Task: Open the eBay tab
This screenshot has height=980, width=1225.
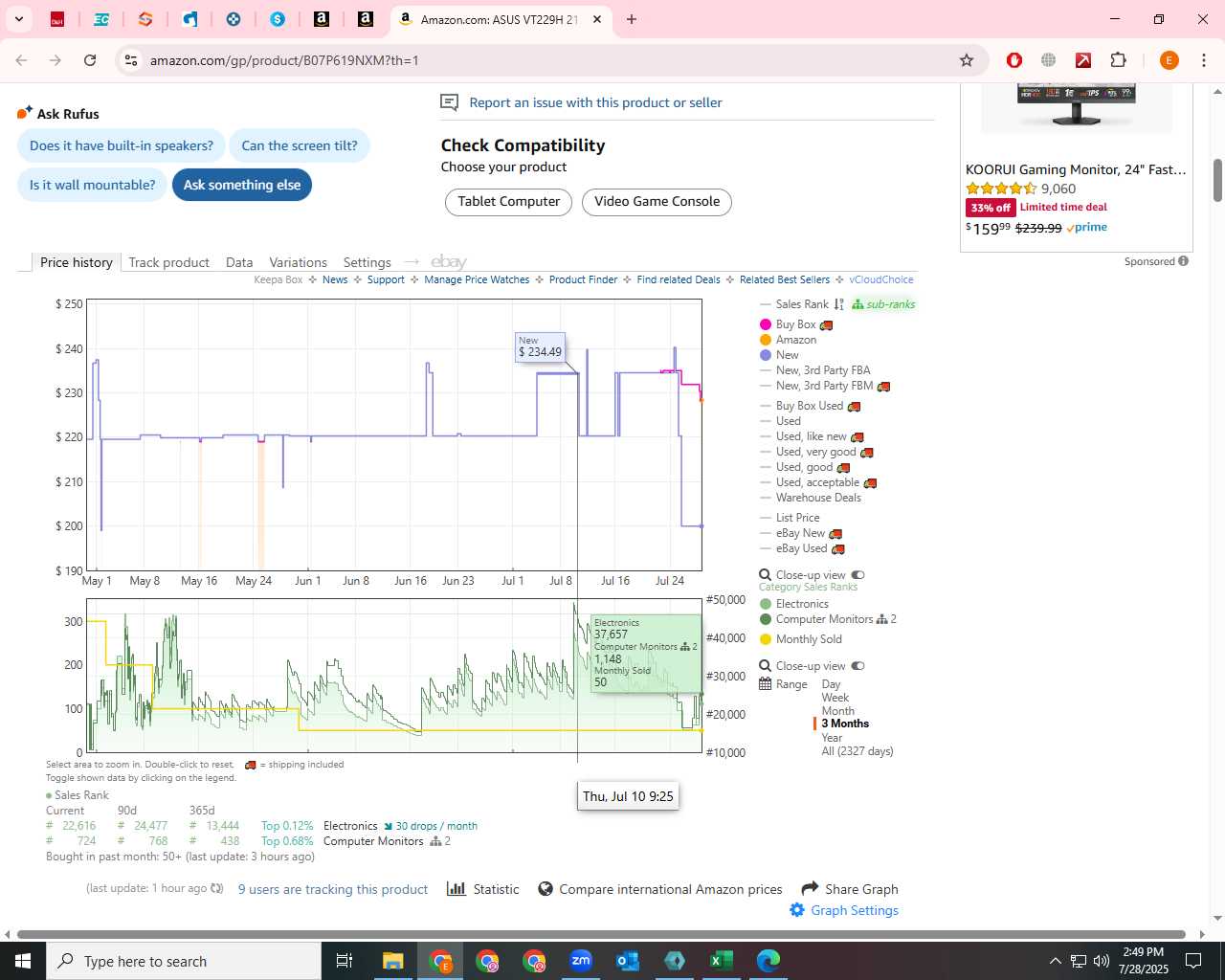Action: coord(449,262)
